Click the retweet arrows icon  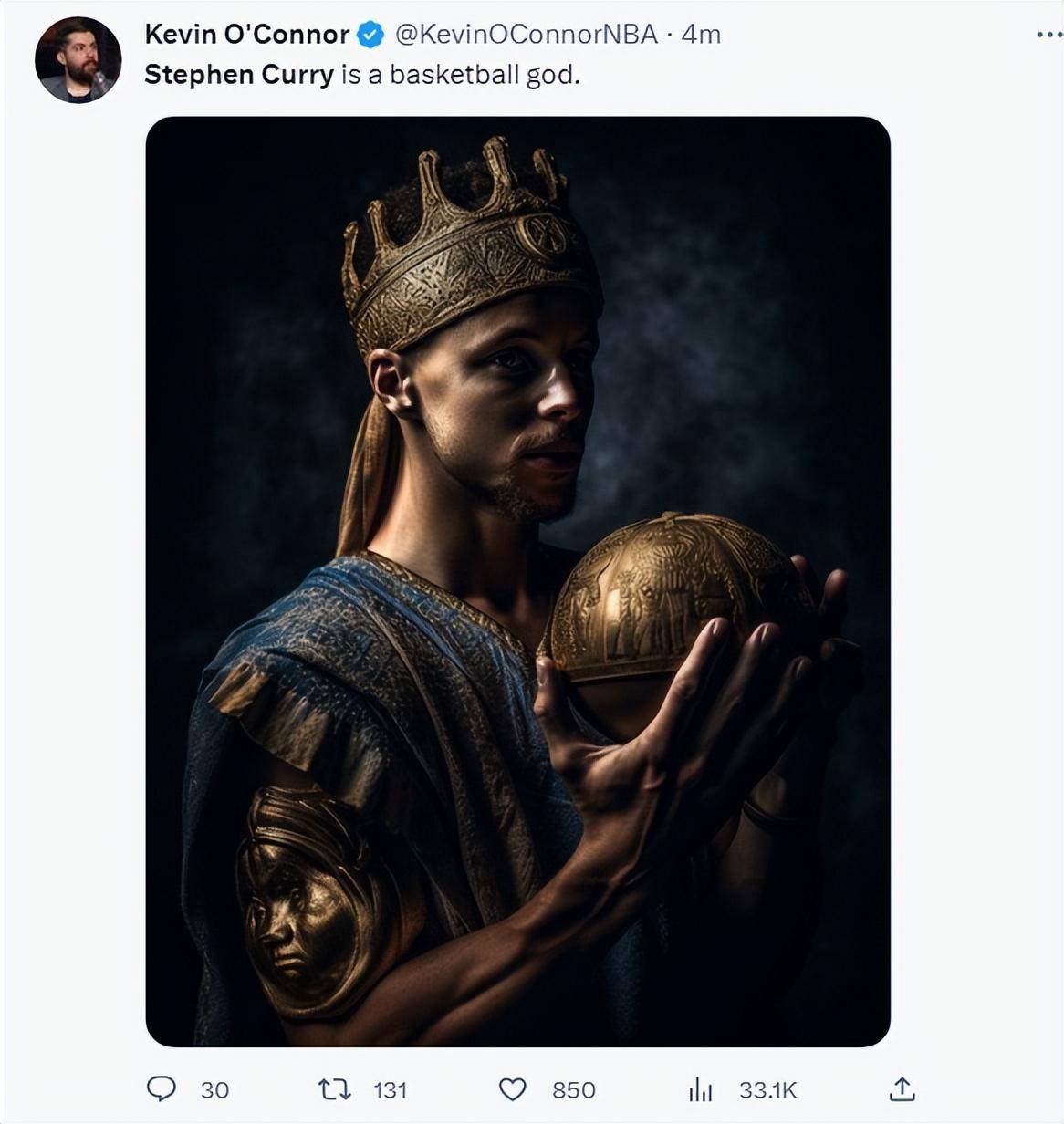(x=334, y=1088)
